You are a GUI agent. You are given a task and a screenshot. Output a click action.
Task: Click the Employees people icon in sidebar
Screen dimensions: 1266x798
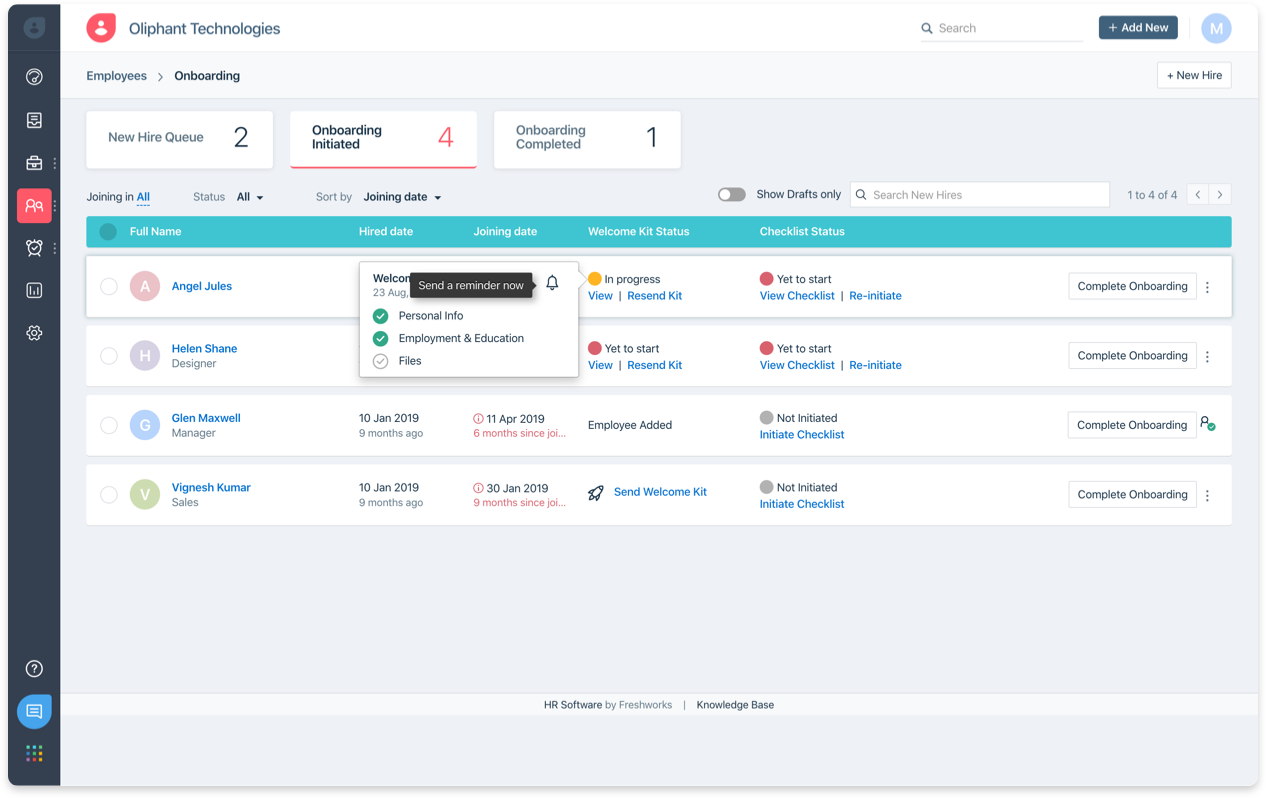tap(33, 205)
